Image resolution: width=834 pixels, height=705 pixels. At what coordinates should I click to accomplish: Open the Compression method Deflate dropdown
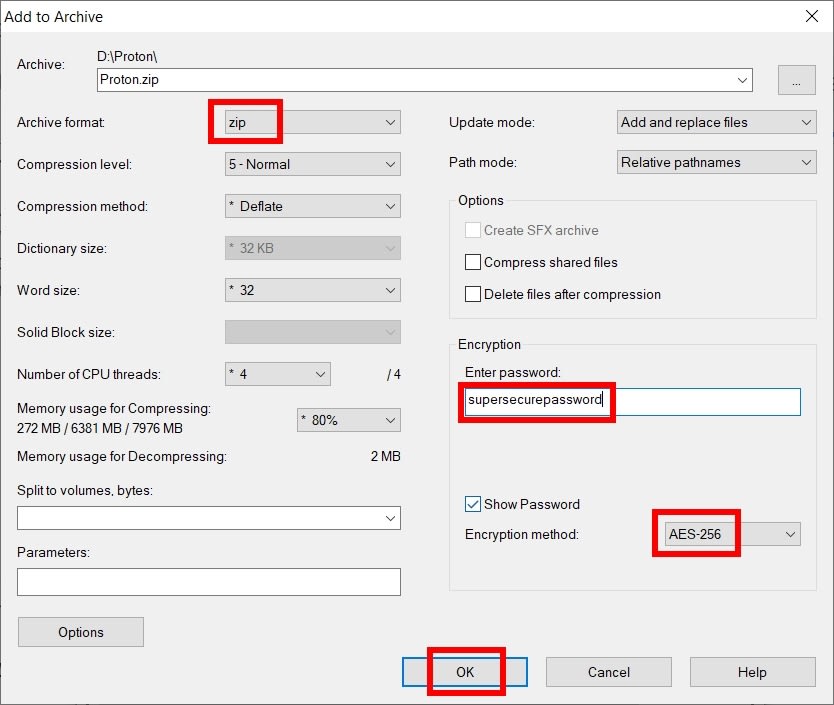point(313,206)
